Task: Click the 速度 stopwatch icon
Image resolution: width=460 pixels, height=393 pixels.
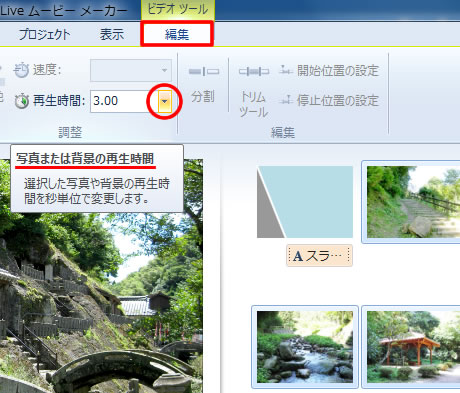Action: pos(22,70)
